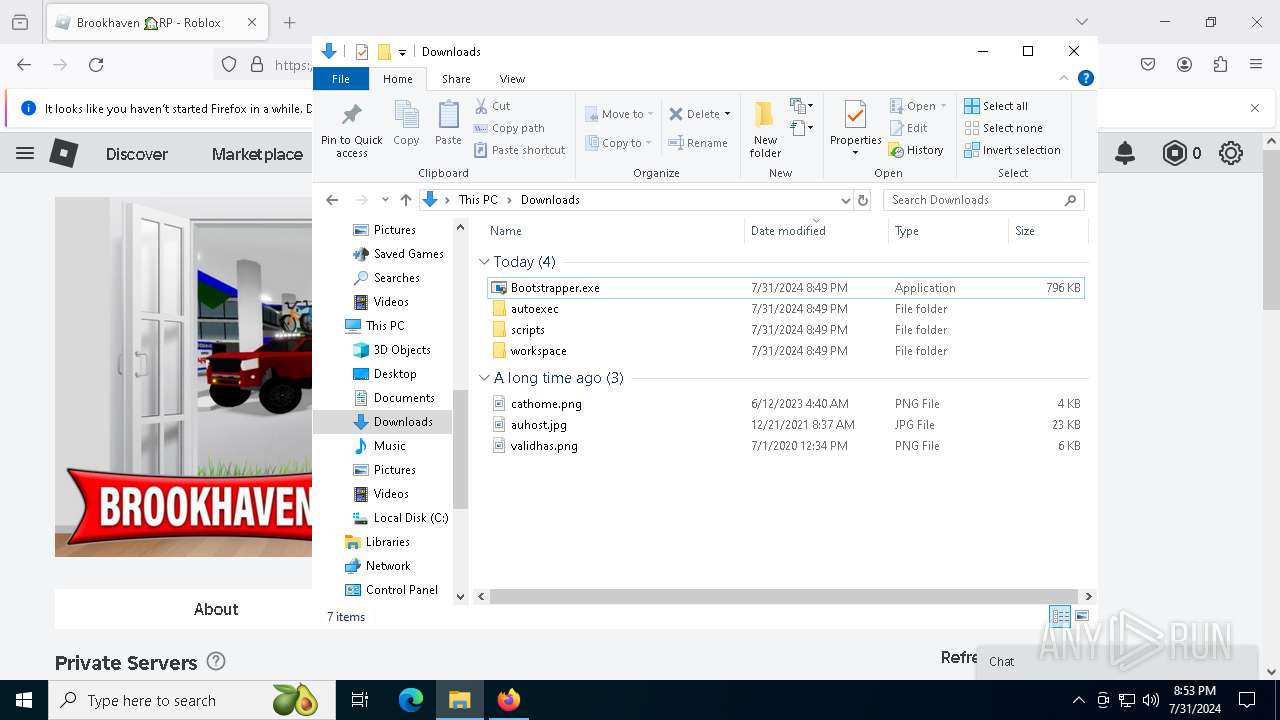
Task: Click the Copy ribbon icon
Action: 406,115
